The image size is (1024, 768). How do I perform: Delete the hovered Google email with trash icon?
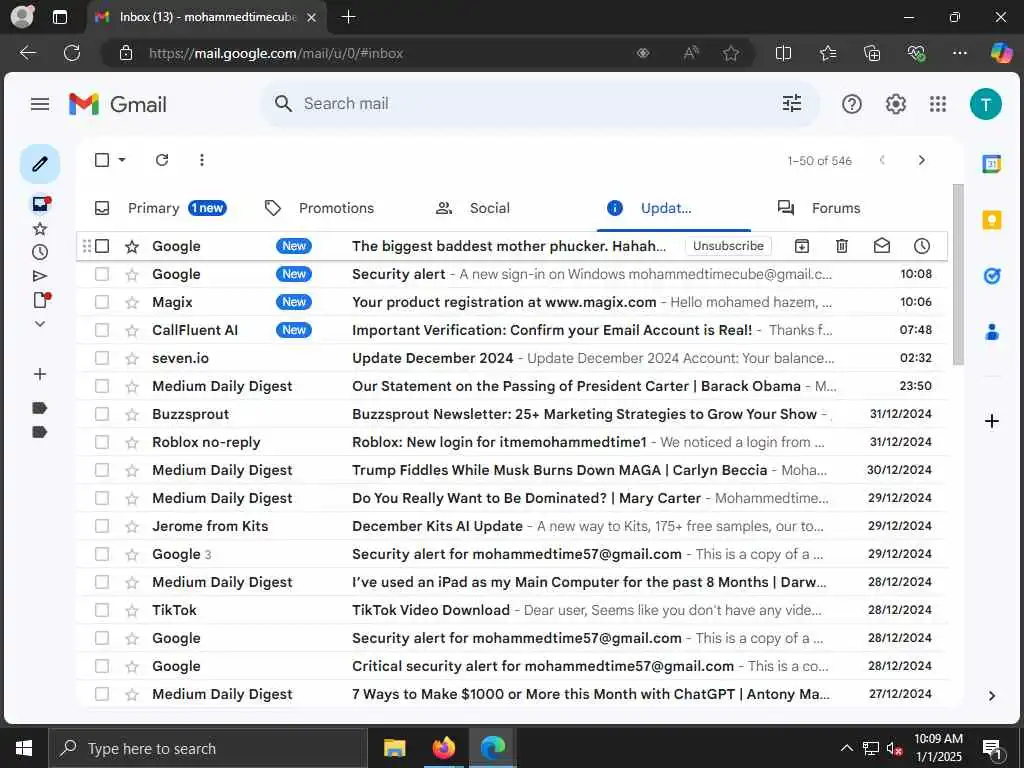(842, 246)
